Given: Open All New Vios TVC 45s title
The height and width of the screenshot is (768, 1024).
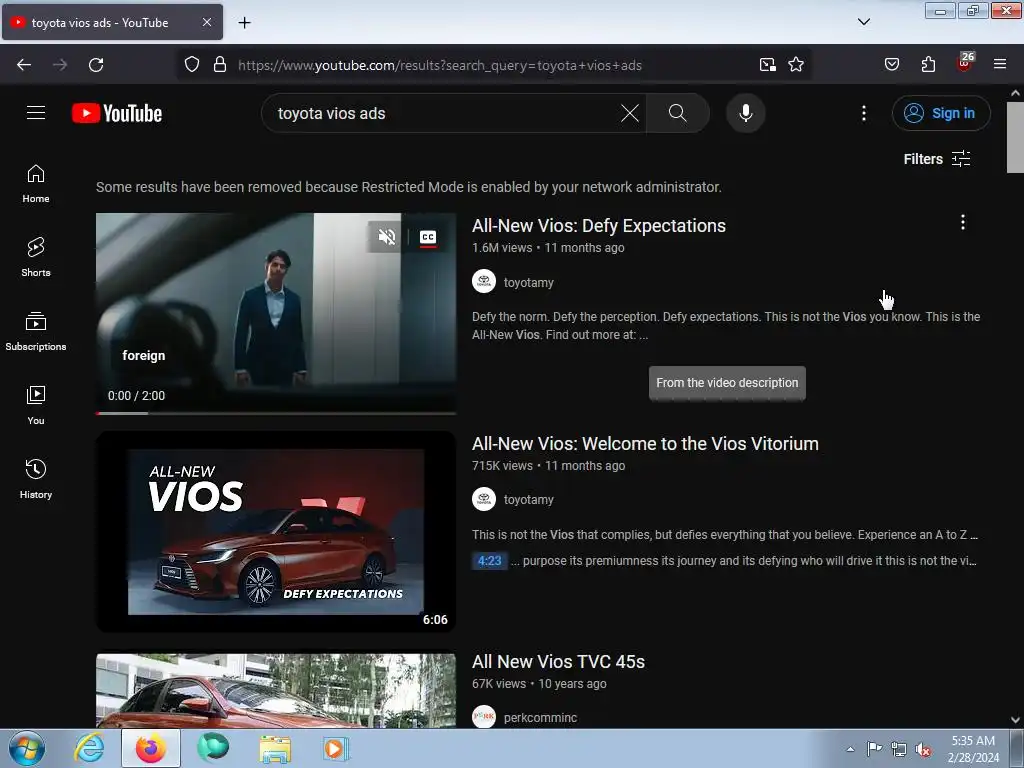Looking at the screenshot, I should click(558, 662).
